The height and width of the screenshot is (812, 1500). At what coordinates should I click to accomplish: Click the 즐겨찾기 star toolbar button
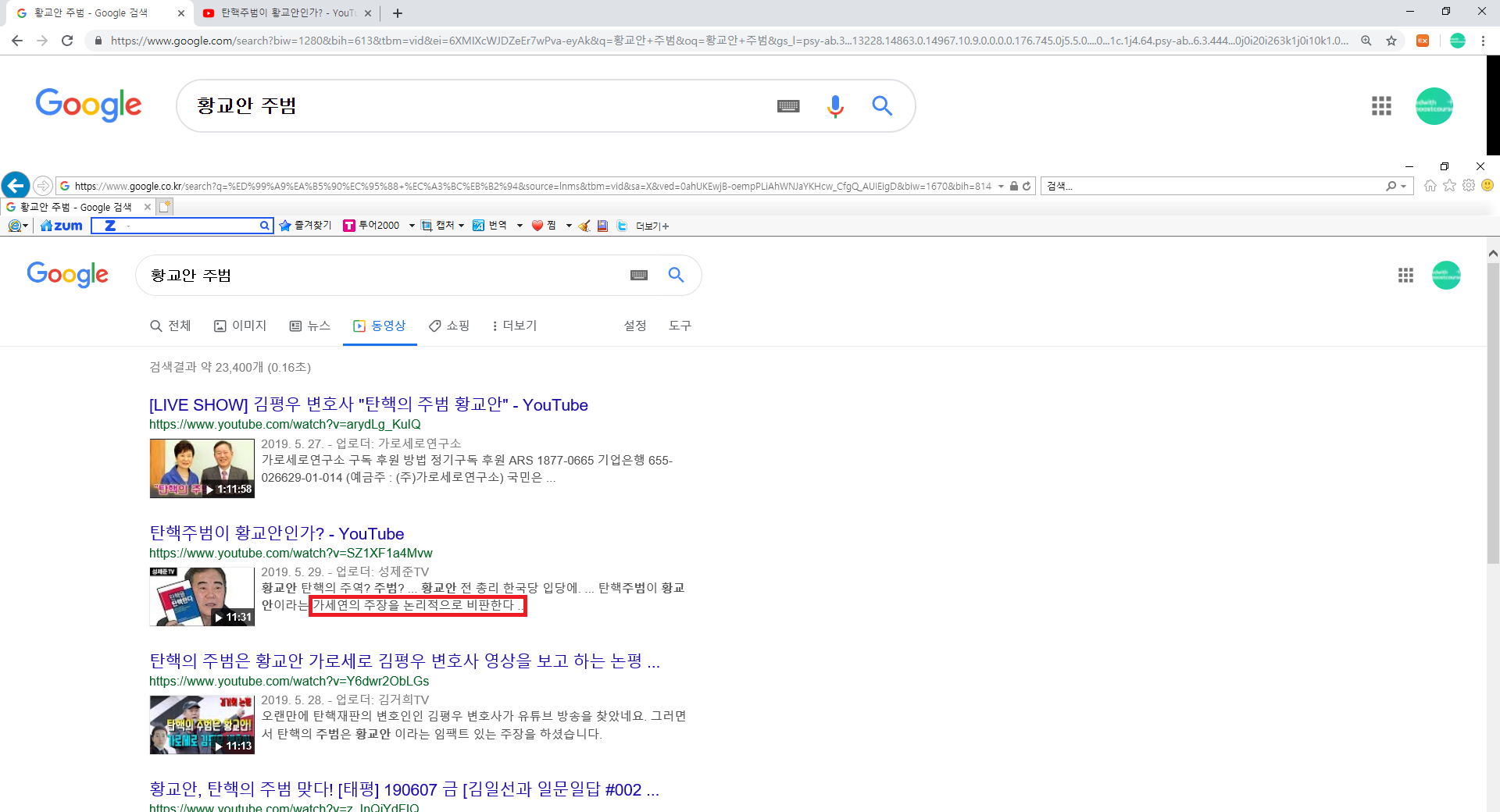pos(305,226)
